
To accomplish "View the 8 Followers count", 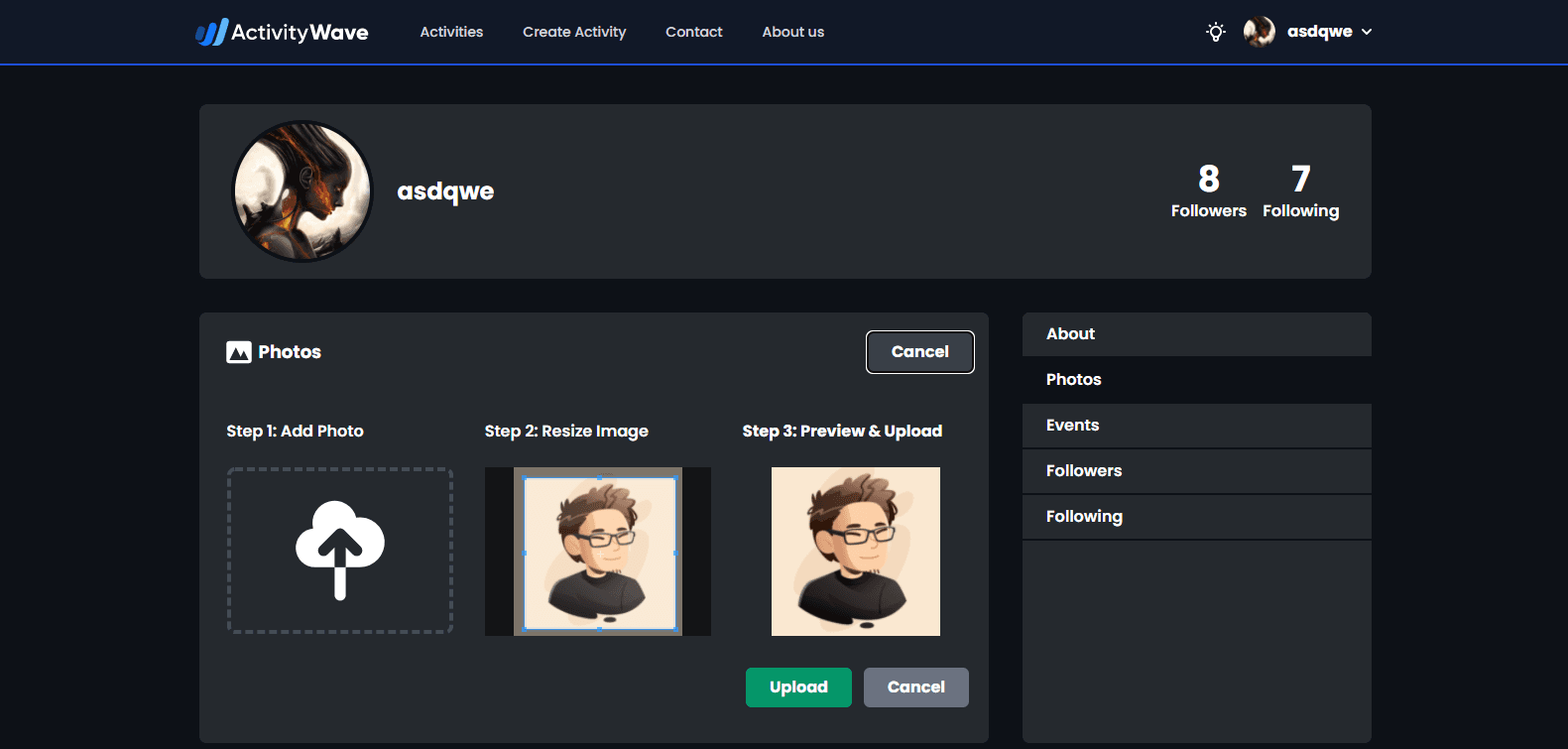I will (1208, 191).
